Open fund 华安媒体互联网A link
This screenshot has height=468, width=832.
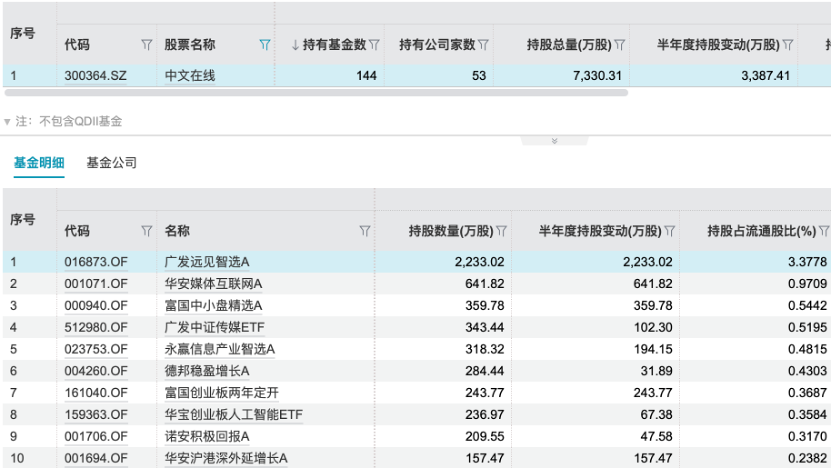point(213,284)
